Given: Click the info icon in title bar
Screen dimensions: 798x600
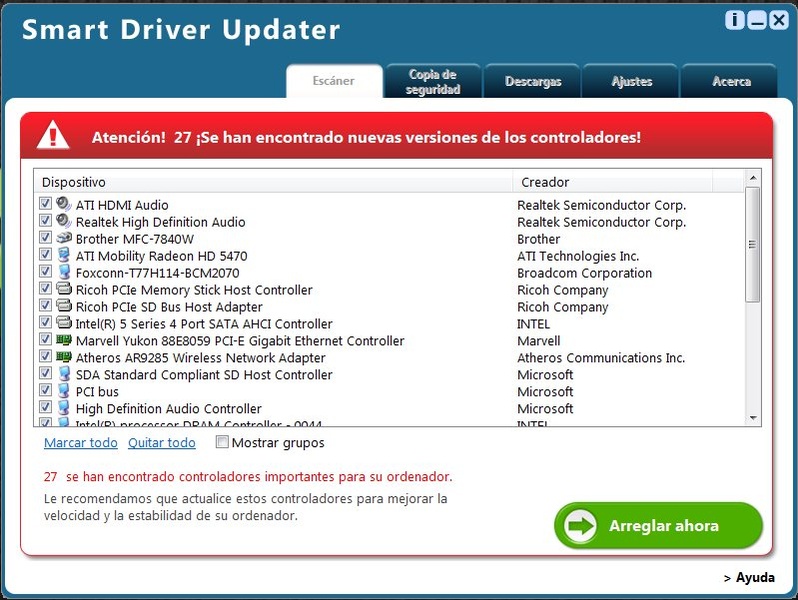Looking at the screenshot, I should [734, 20].
